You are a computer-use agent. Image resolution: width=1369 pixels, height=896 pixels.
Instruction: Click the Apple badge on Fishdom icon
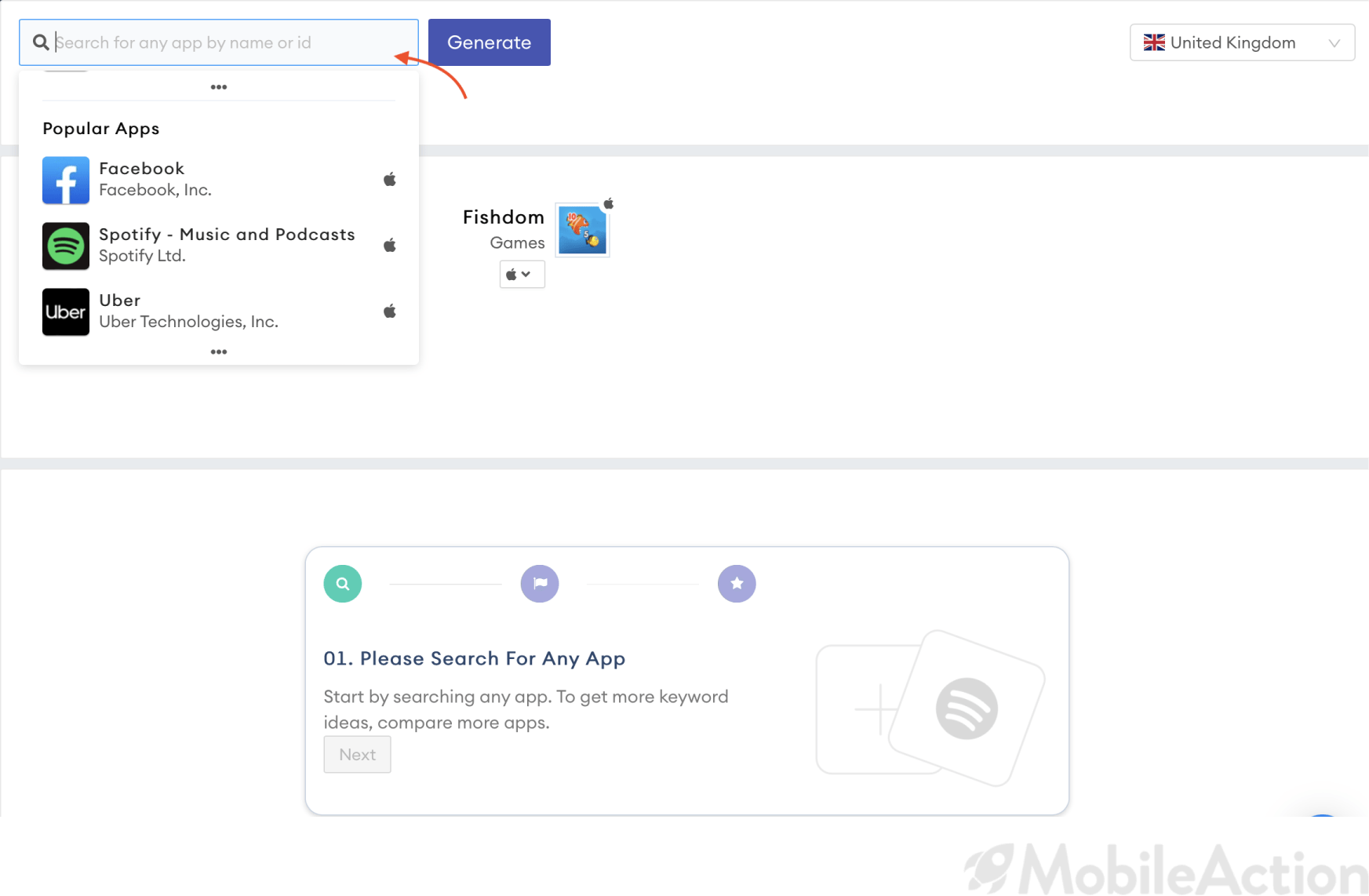[x=608, y=204]
